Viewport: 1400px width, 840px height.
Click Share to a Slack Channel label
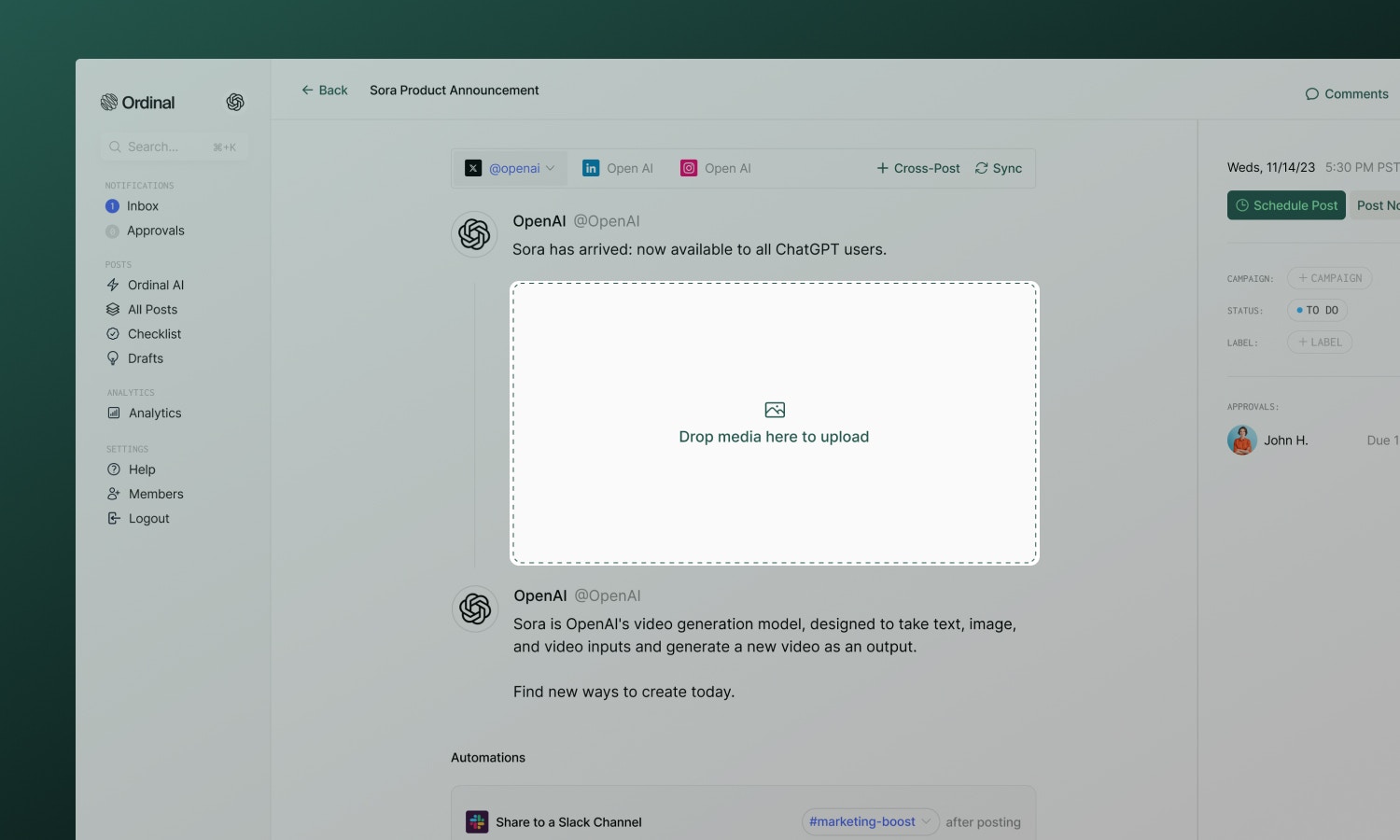pyautogui.click(x=568, y=822)
